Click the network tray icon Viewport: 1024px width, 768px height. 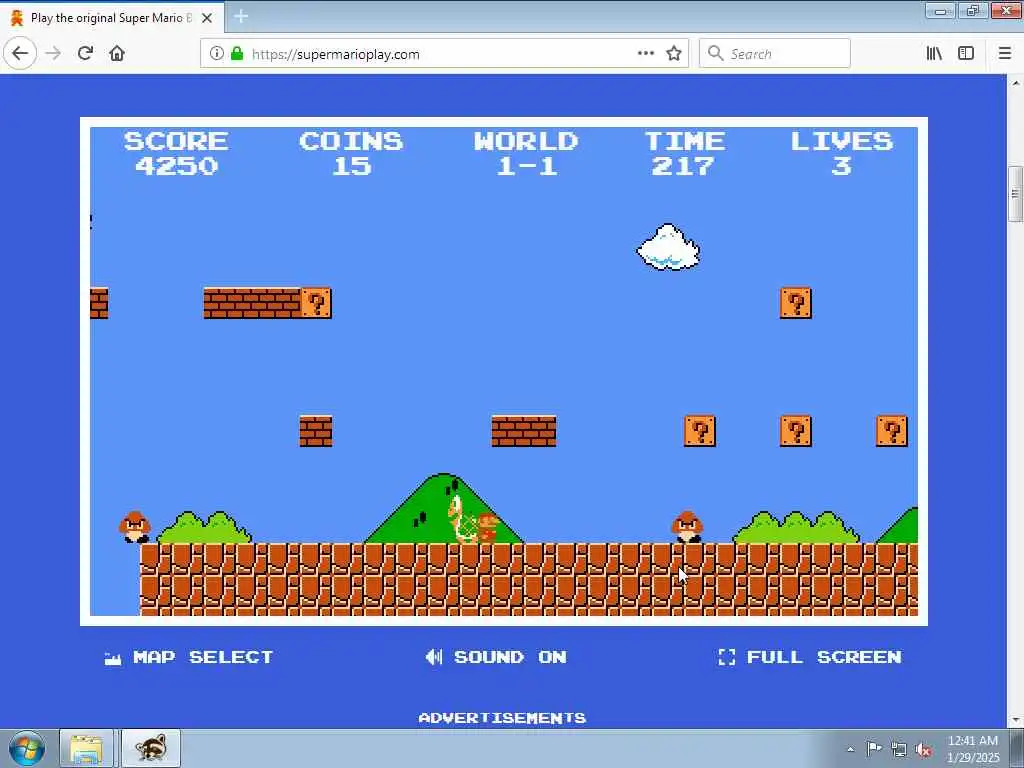pyautogui.click(x=899, y=749)
